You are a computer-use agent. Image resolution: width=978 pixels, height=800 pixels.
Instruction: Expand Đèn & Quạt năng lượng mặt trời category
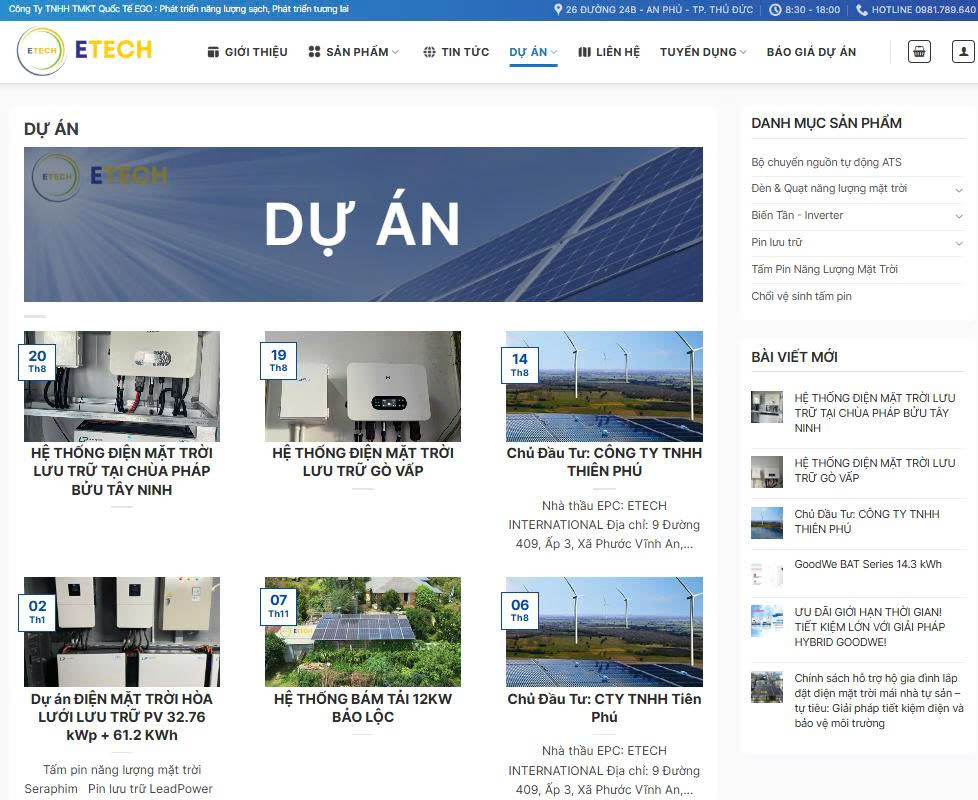pyautogui.click(x=958, y=189)
